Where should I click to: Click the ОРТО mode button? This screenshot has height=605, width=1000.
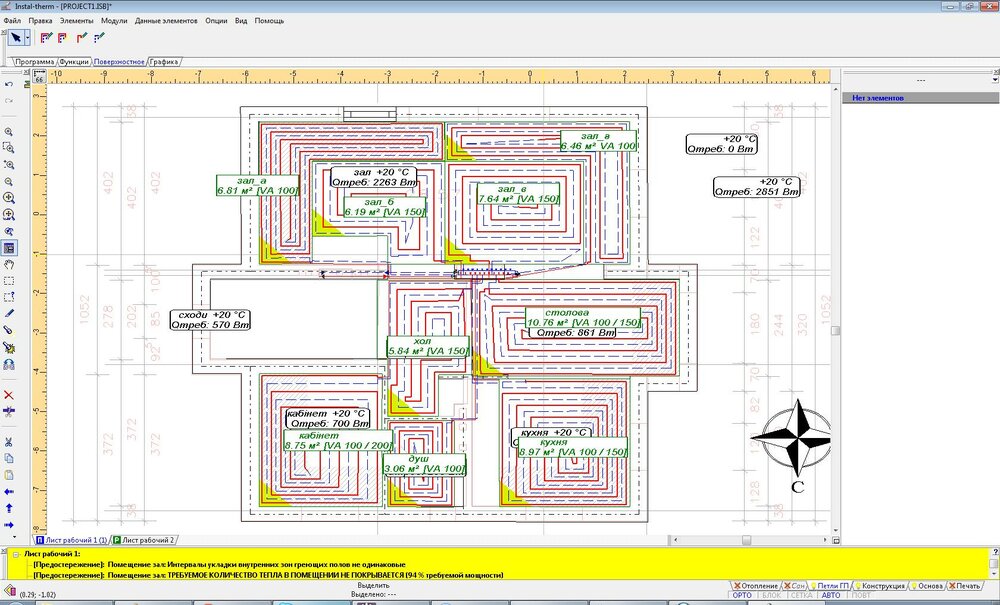pos(744,595)
